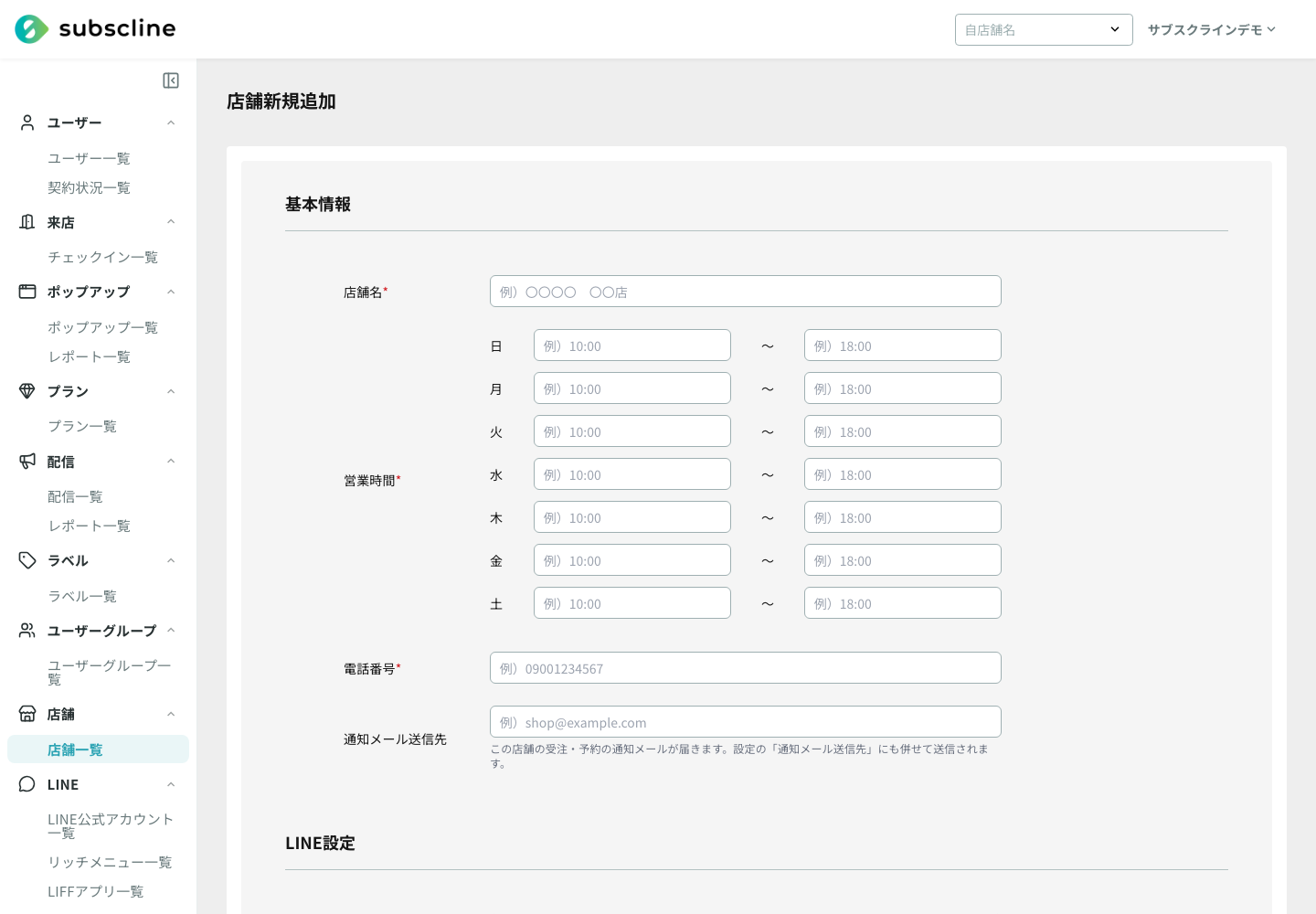
Task: Focus Wednesday (水) closing time field
Action: pos(903,474)
